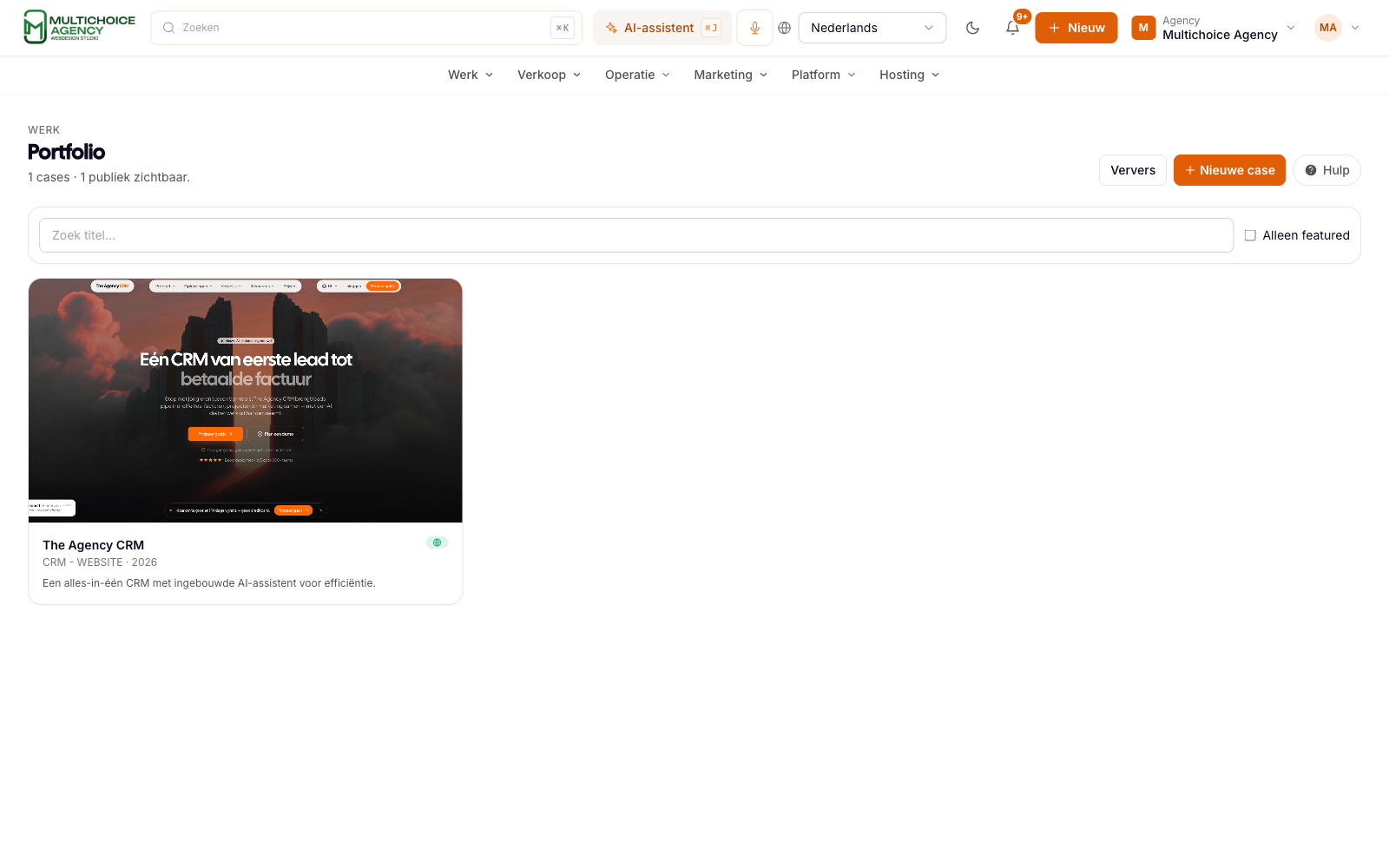Screen dimensions: 1389x868
Task: Click the Een alles-in-één CRM description text
Action: pyautogui.click(x=209, y=583)
